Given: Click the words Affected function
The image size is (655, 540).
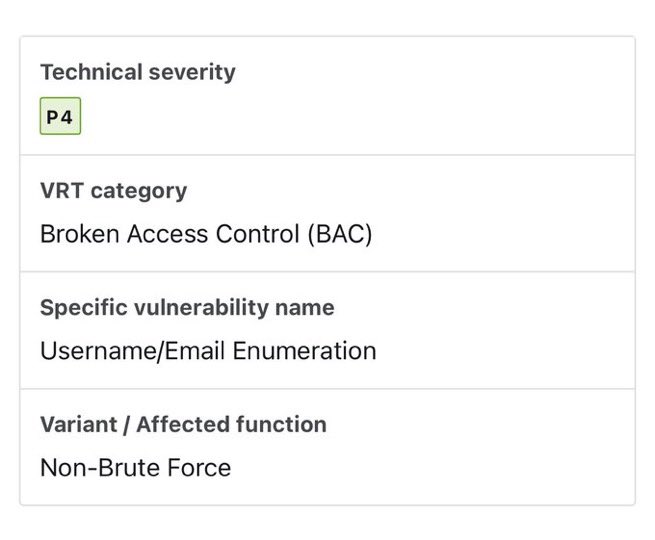Looking at the screenshot, I should (x=231, y=424).
